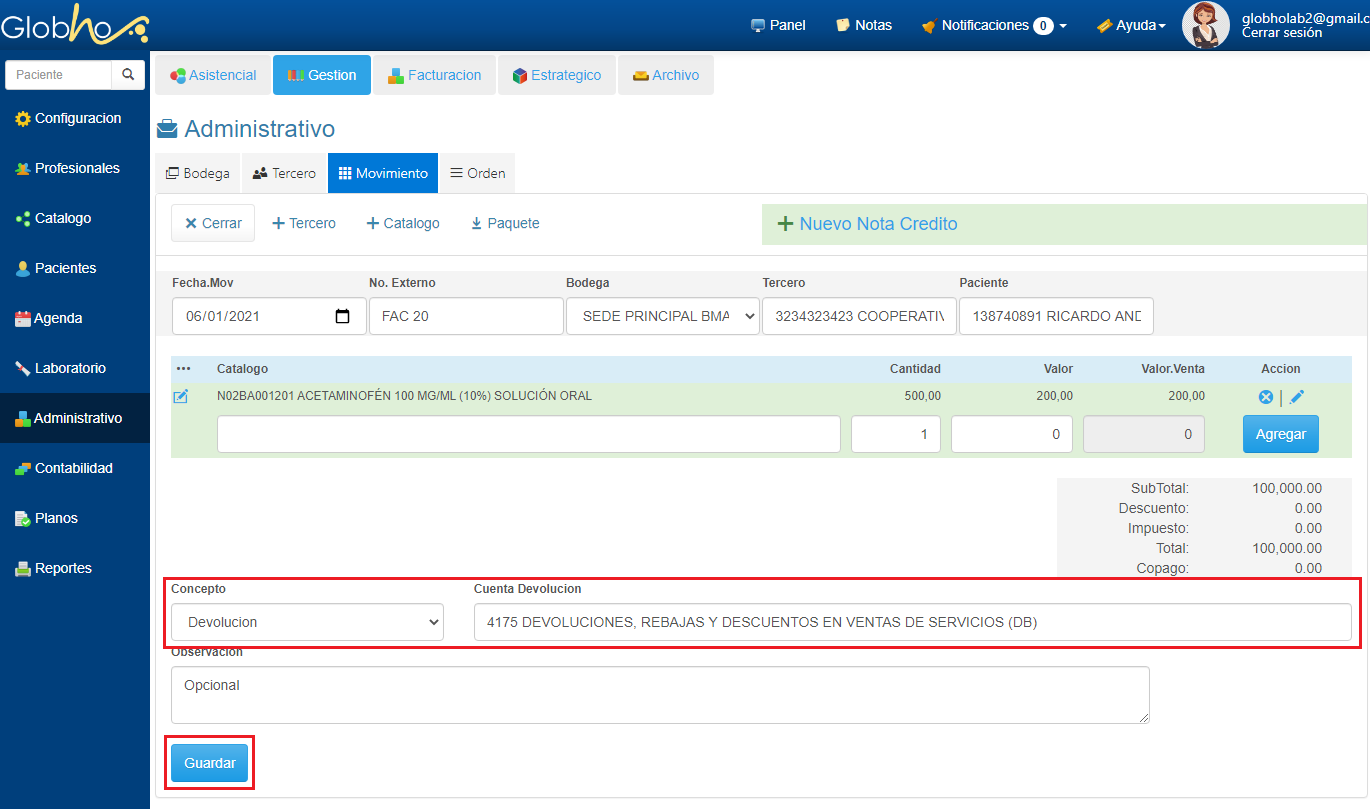The height and width of the screenshot is (809, 1370).
Task: Switch to the Tercero tab
Action: (x=284, y=173)
